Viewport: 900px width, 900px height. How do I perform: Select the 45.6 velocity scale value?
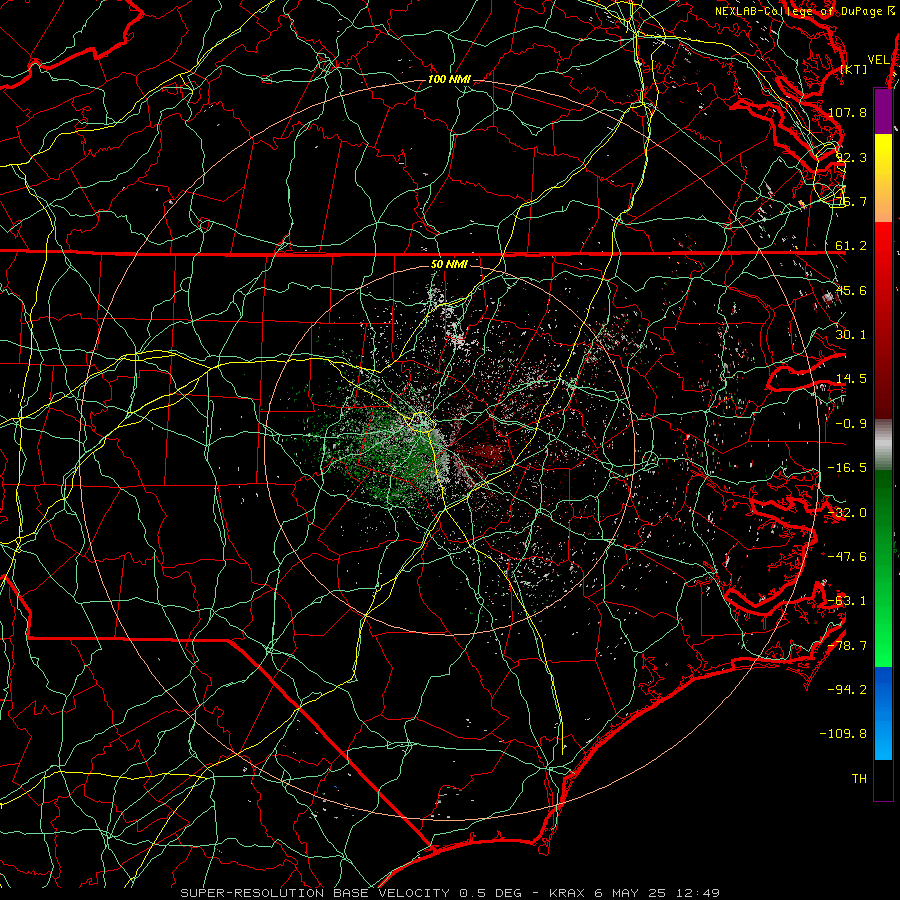[851, 290]
